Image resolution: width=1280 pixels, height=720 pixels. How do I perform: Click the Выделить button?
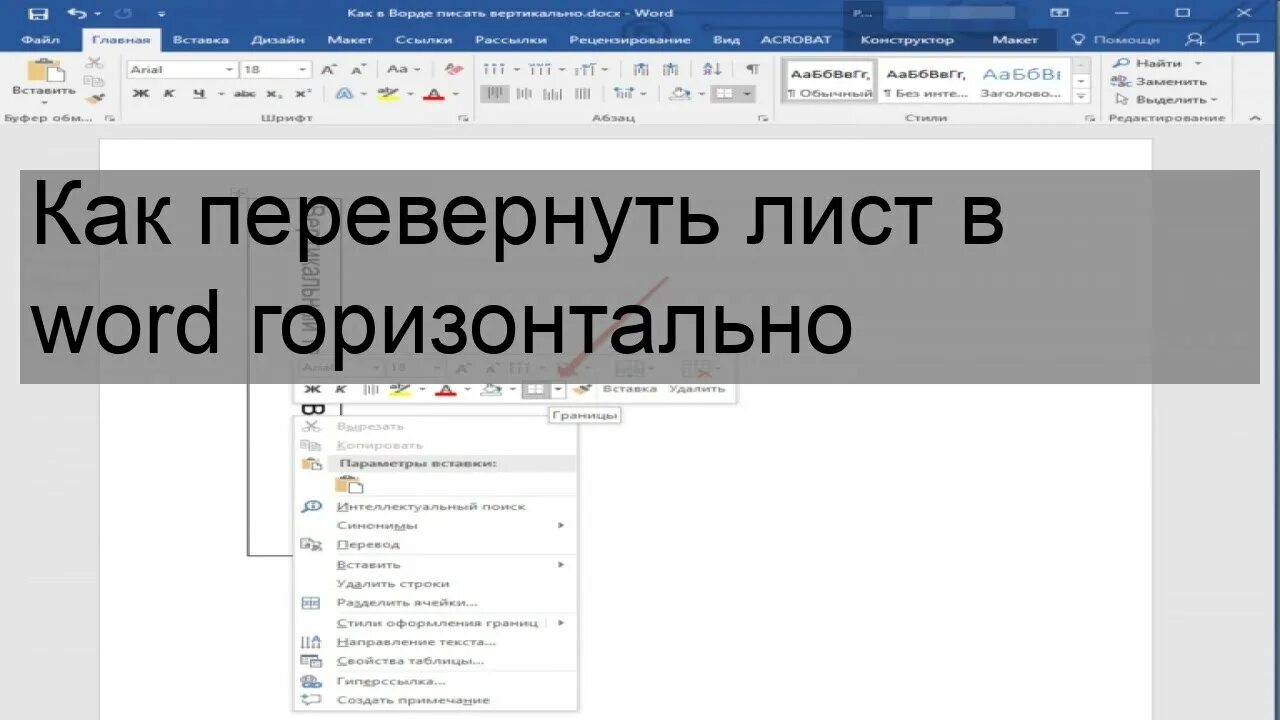point(1166,99)
